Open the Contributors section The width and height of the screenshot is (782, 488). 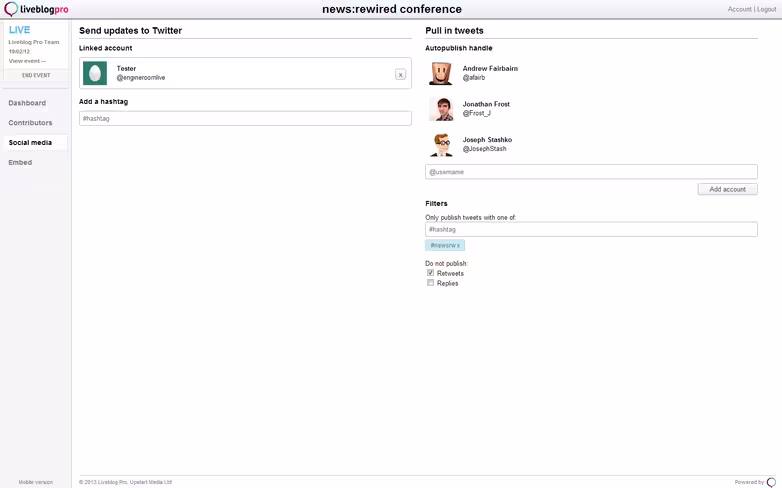(x=30, y=123)
